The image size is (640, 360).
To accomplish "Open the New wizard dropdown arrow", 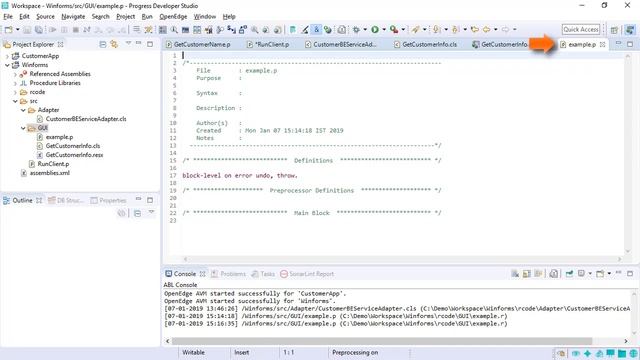I will [18, 29].
